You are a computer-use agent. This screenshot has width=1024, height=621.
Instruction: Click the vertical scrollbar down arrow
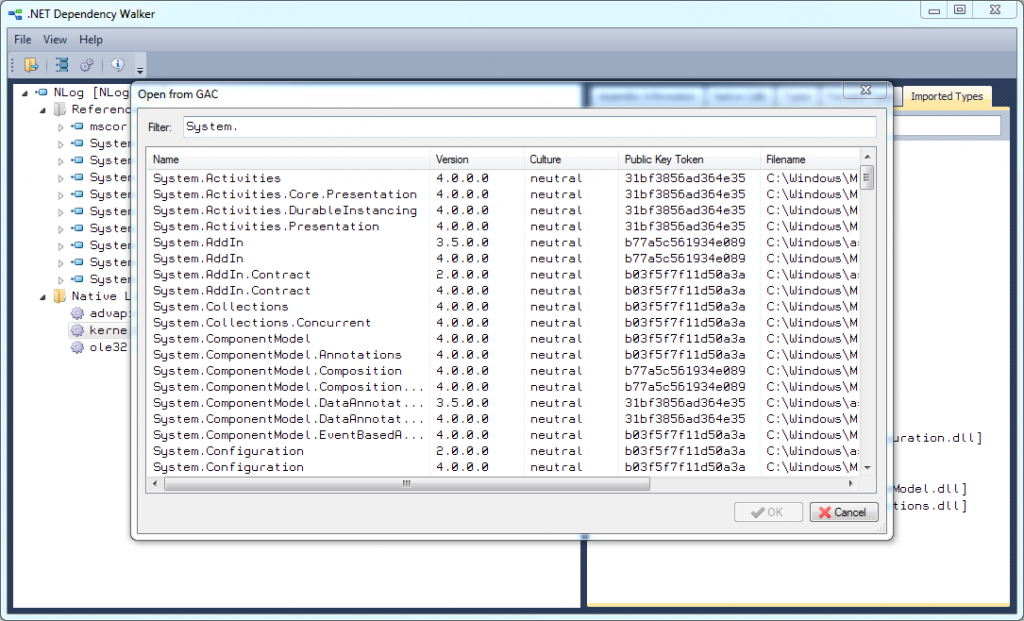click(867, 468)
